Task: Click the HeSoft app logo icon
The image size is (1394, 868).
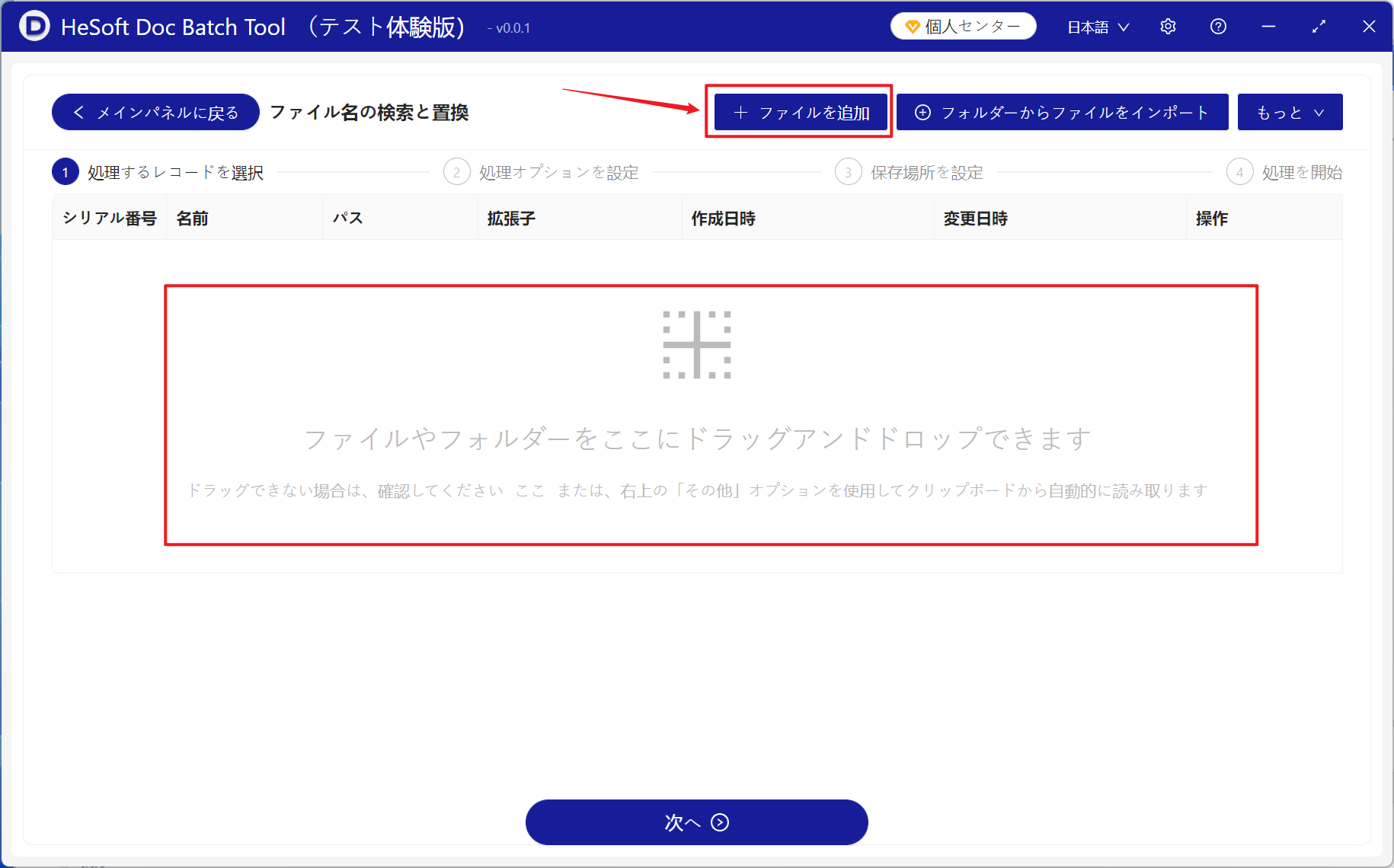Action: [x=34, y=27]
